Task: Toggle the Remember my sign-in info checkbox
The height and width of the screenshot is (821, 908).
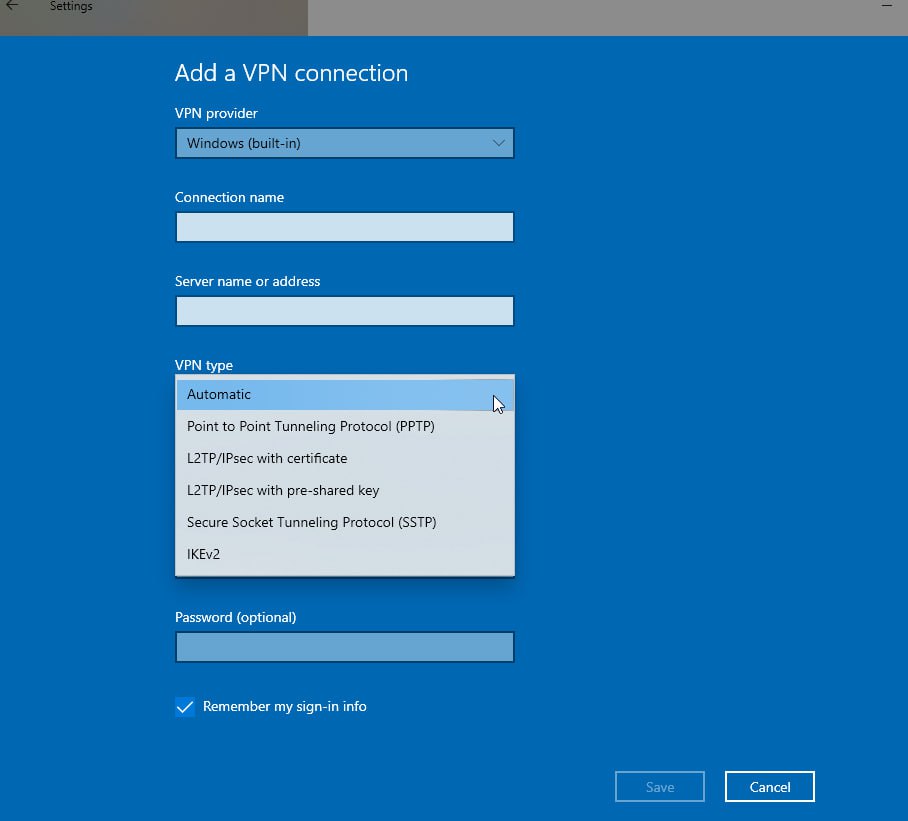Action: [x=185, y=706]
